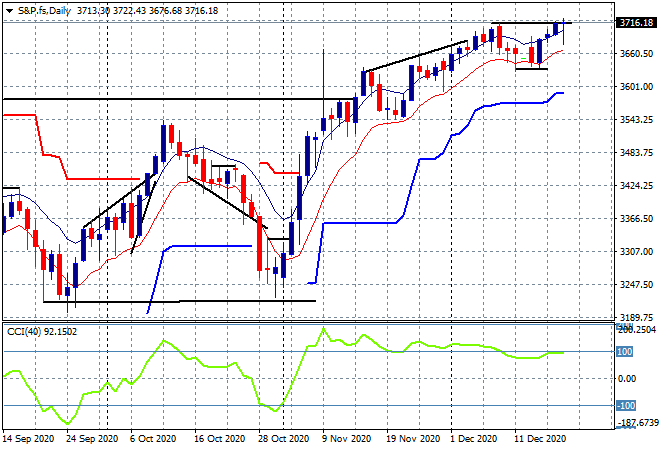This screenshot has width=660, height=450.
Task: Click the 3483.75 price axis label
Action: [x=636, y=152]
